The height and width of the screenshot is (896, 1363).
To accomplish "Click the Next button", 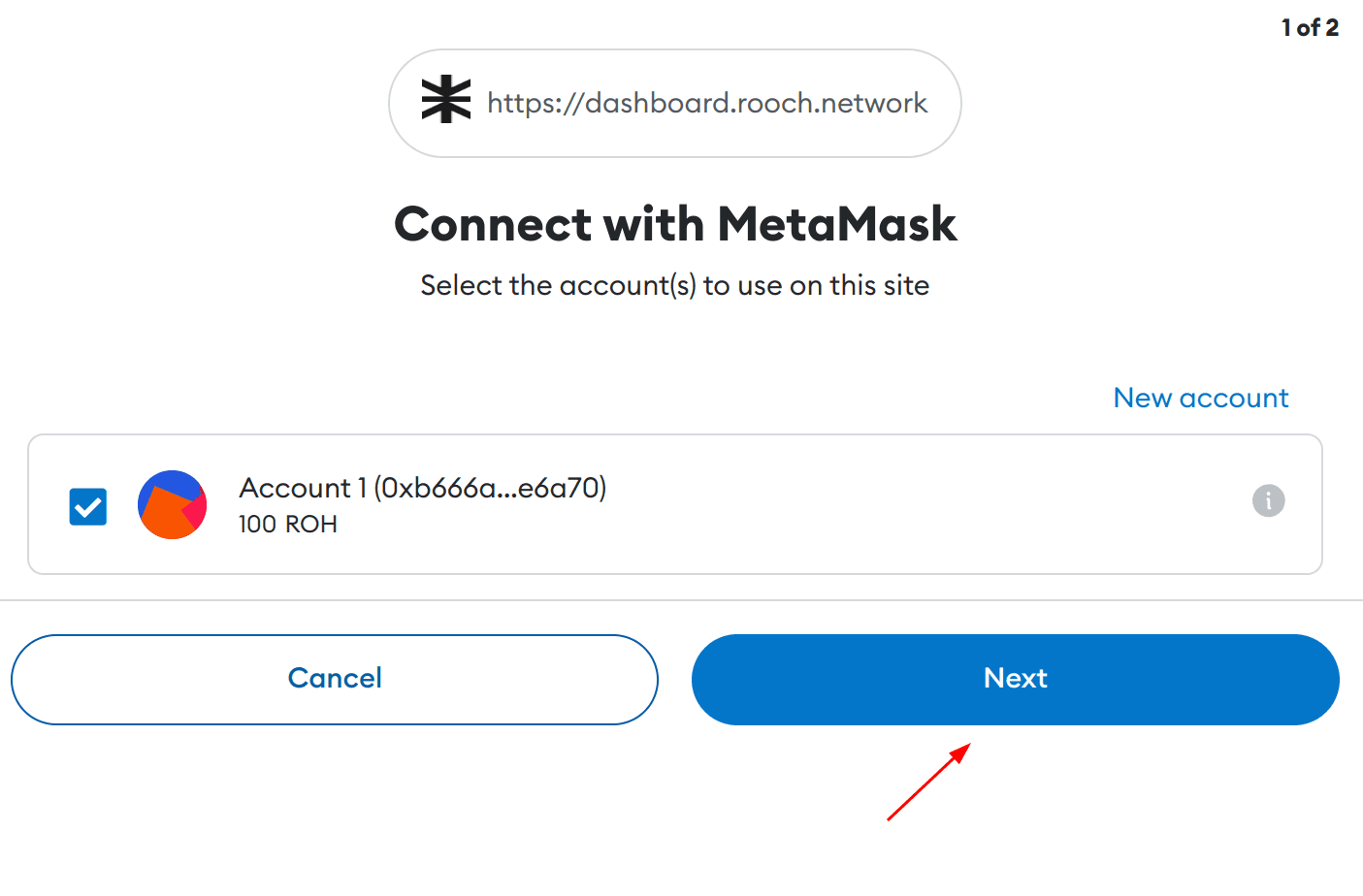I will [1015, 679].
